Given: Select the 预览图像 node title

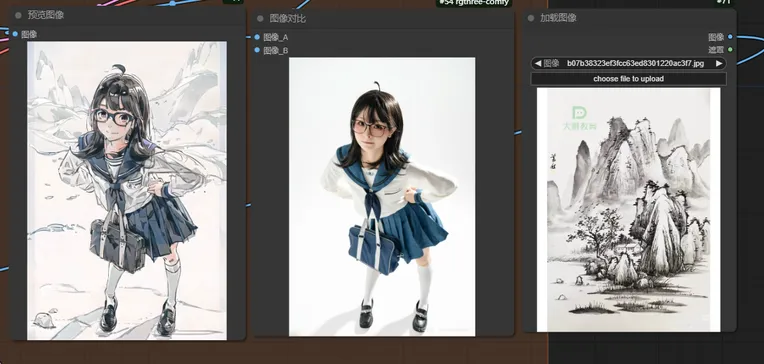Looking at the screenshot, I should coord(46,15).
